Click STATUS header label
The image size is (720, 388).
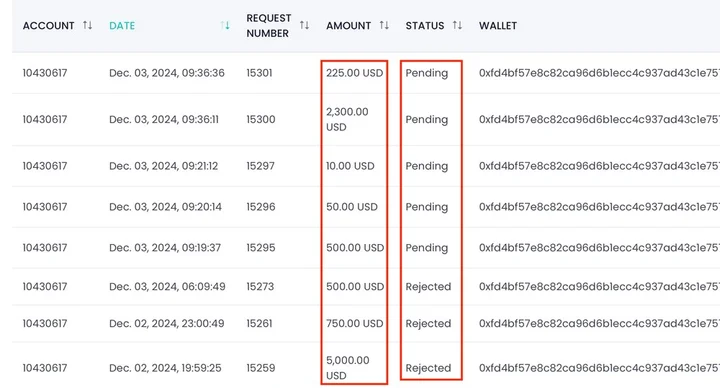(x=424, y=26)
